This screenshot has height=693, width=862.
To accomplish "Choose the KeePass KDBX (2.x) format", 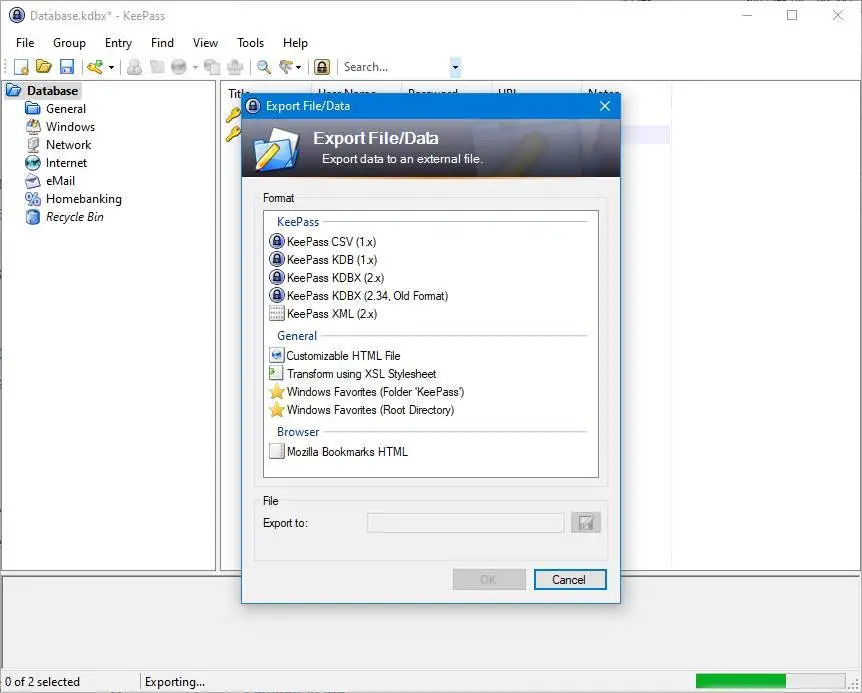I will pyautogui.click(x=327, y=278).
